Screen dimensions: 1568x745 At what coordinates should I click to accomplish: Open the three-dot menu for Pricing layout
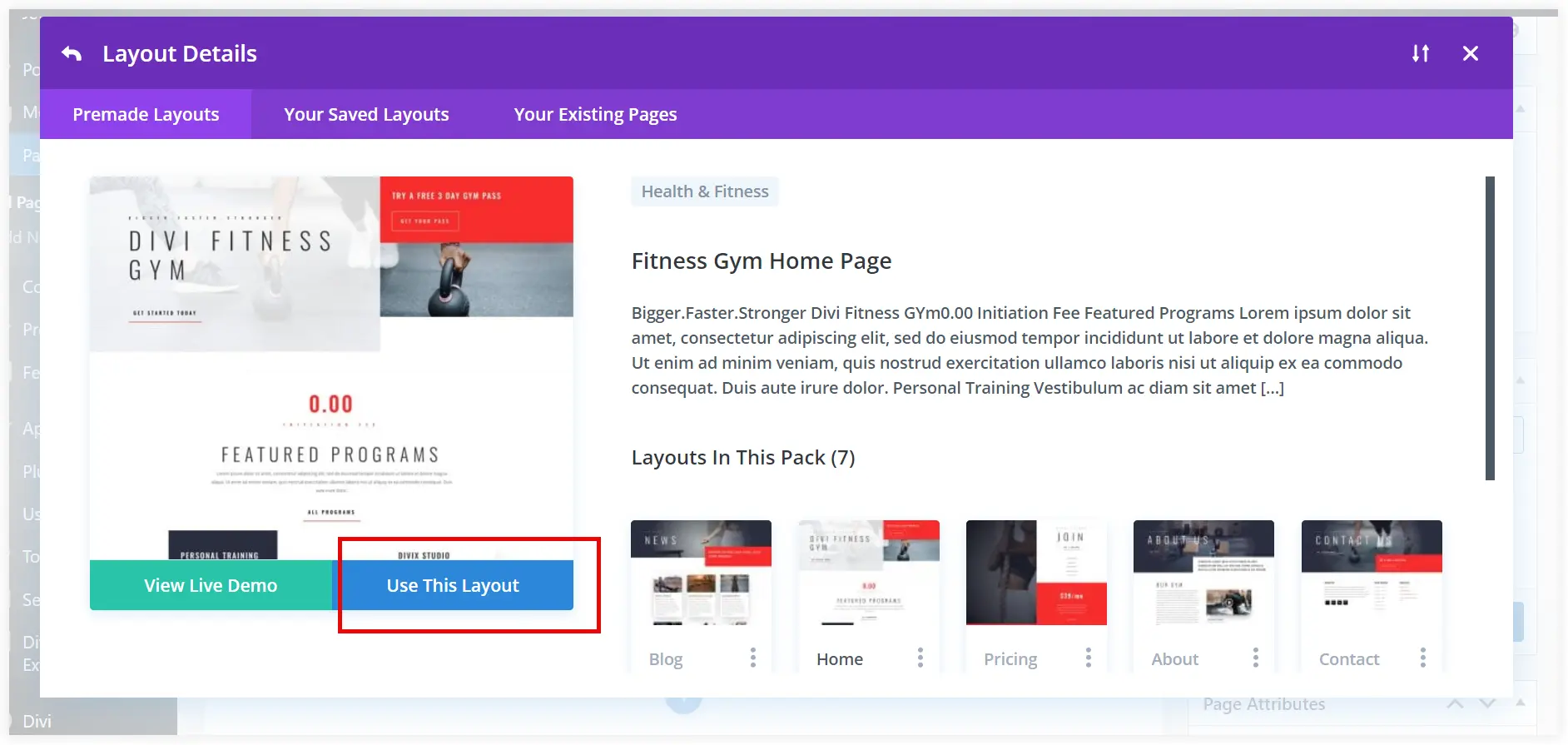pos(1089,658)
